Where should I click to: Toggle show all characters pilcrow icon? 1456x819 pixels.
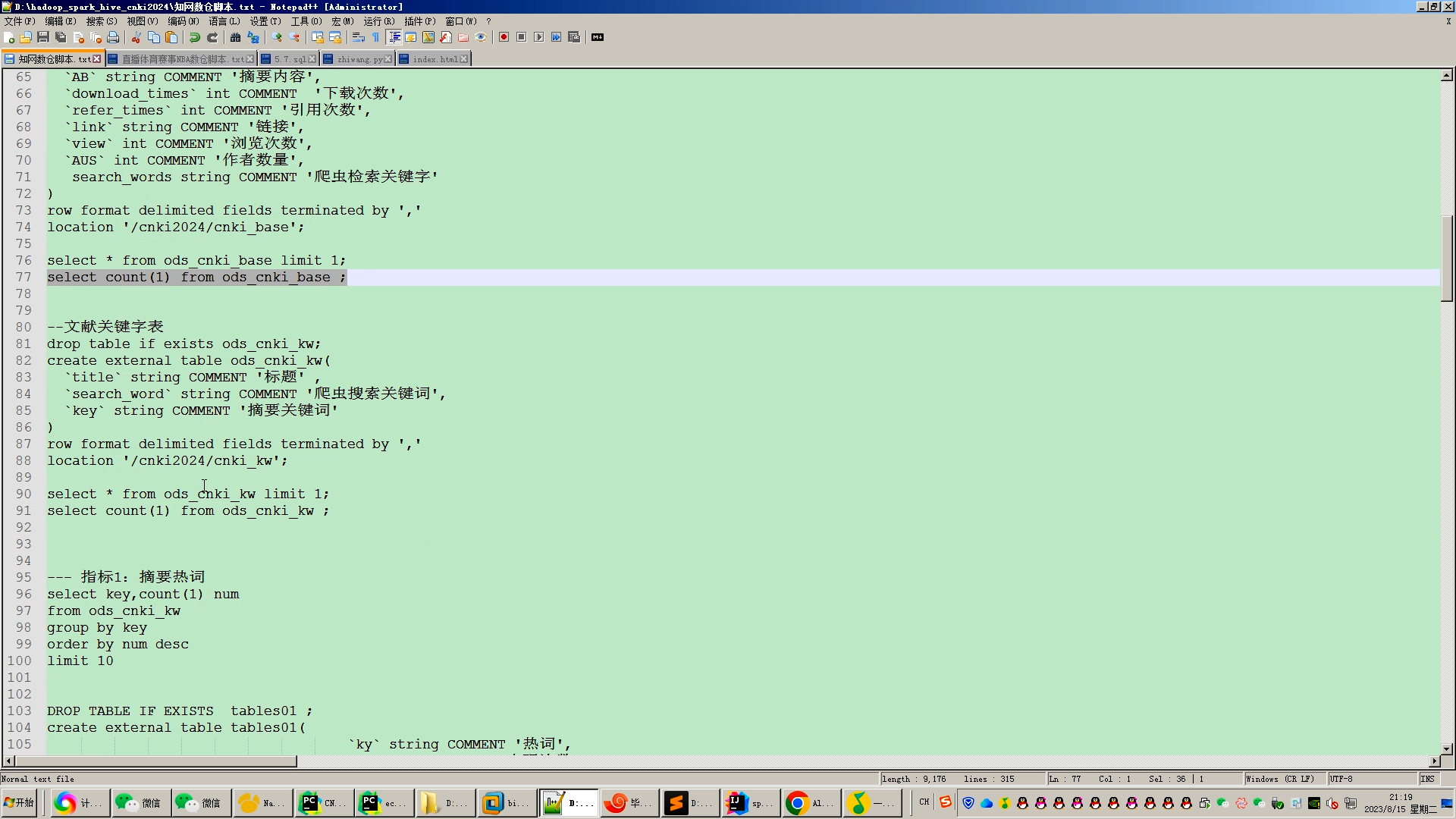pos(375,37)
